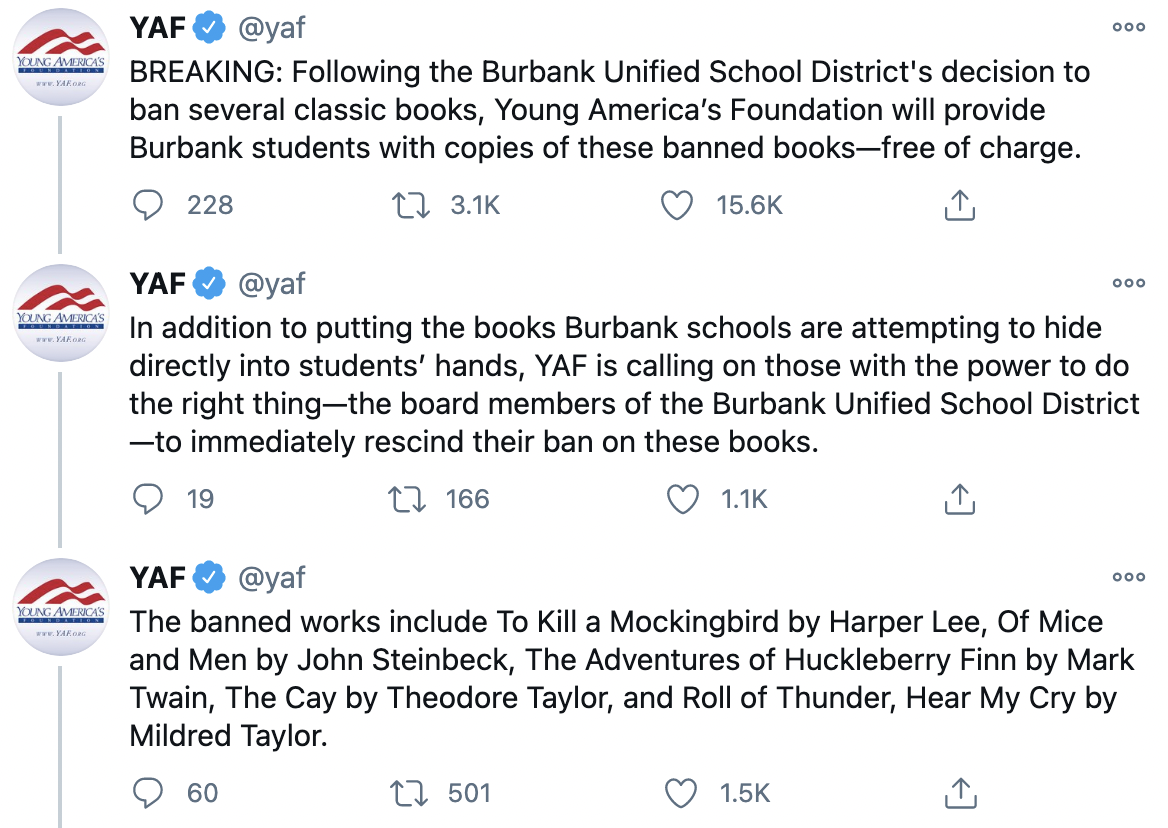Open the tweet text listing banned works
The image size is (1168, 828).
632,678
